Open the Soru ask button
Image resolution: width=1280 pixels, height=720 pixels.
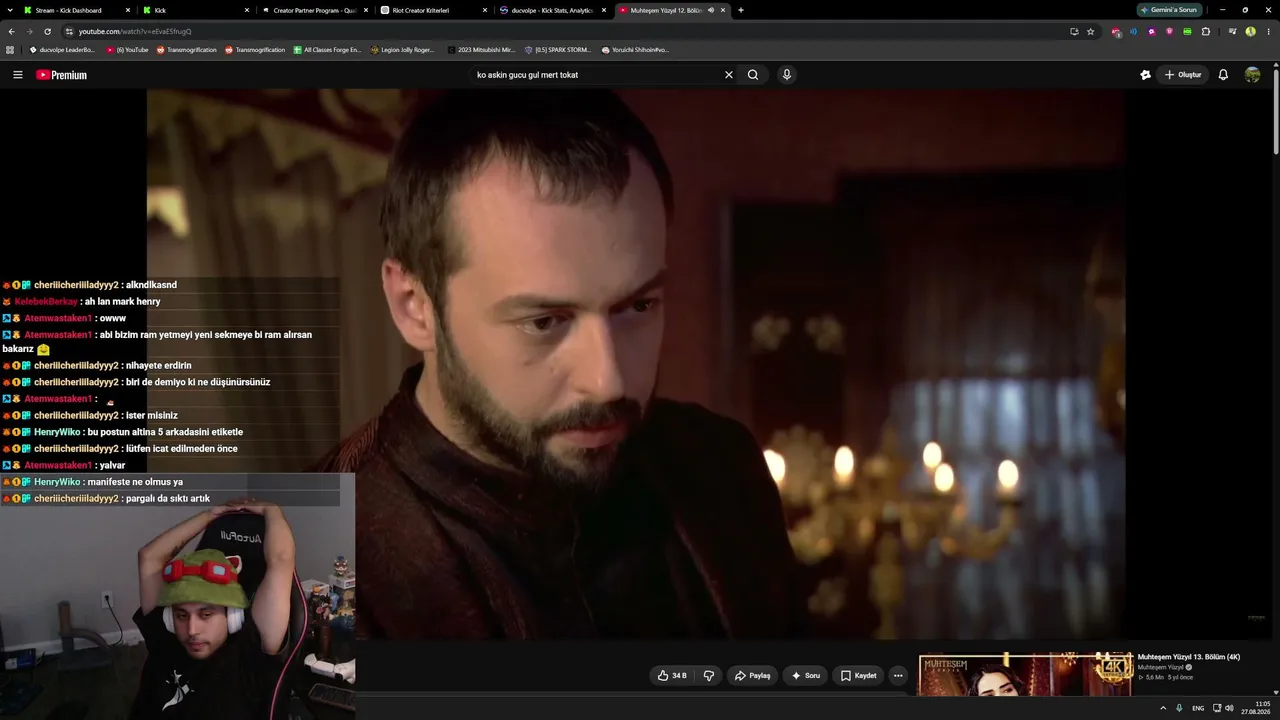tap(805, 676)
